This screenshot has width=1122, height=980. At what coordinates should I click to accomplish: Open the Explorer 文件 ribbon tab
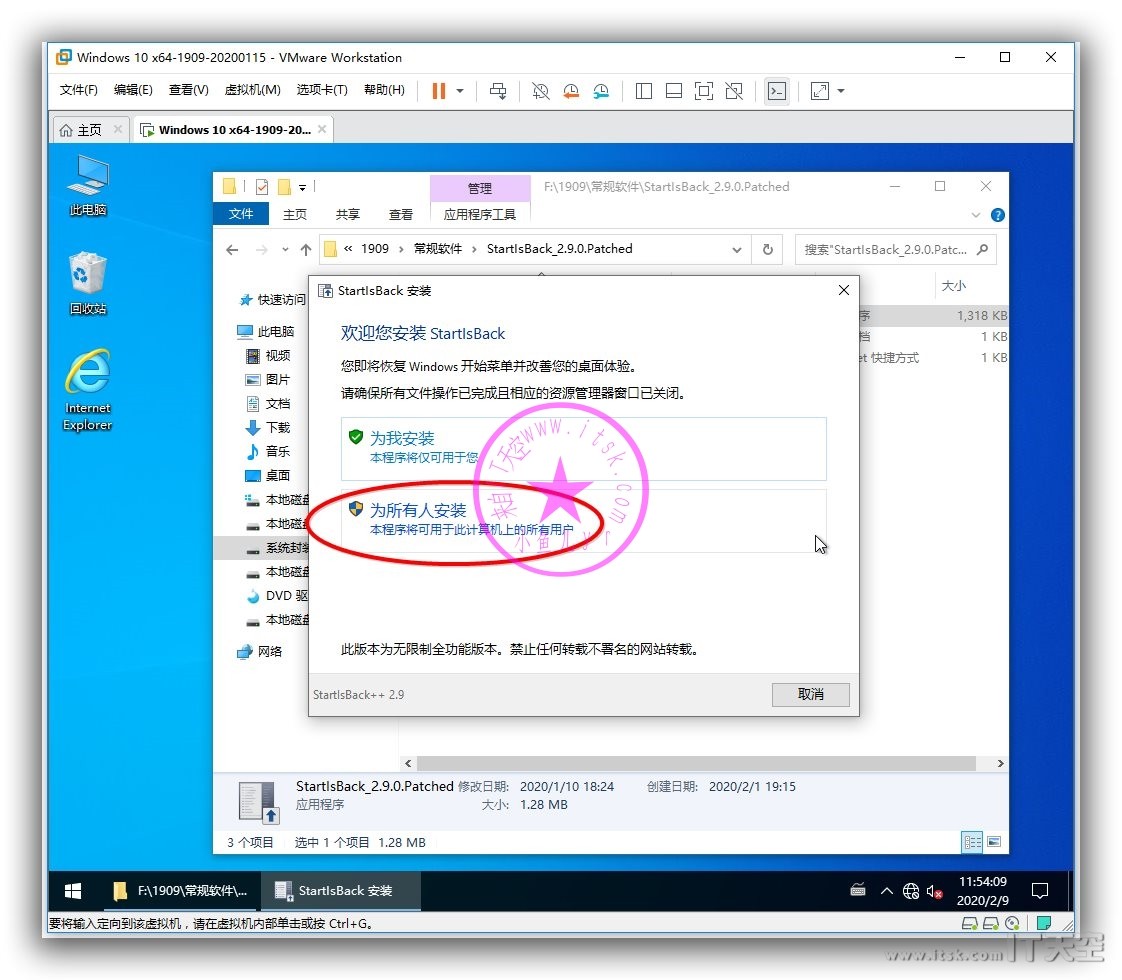point(241,214)
